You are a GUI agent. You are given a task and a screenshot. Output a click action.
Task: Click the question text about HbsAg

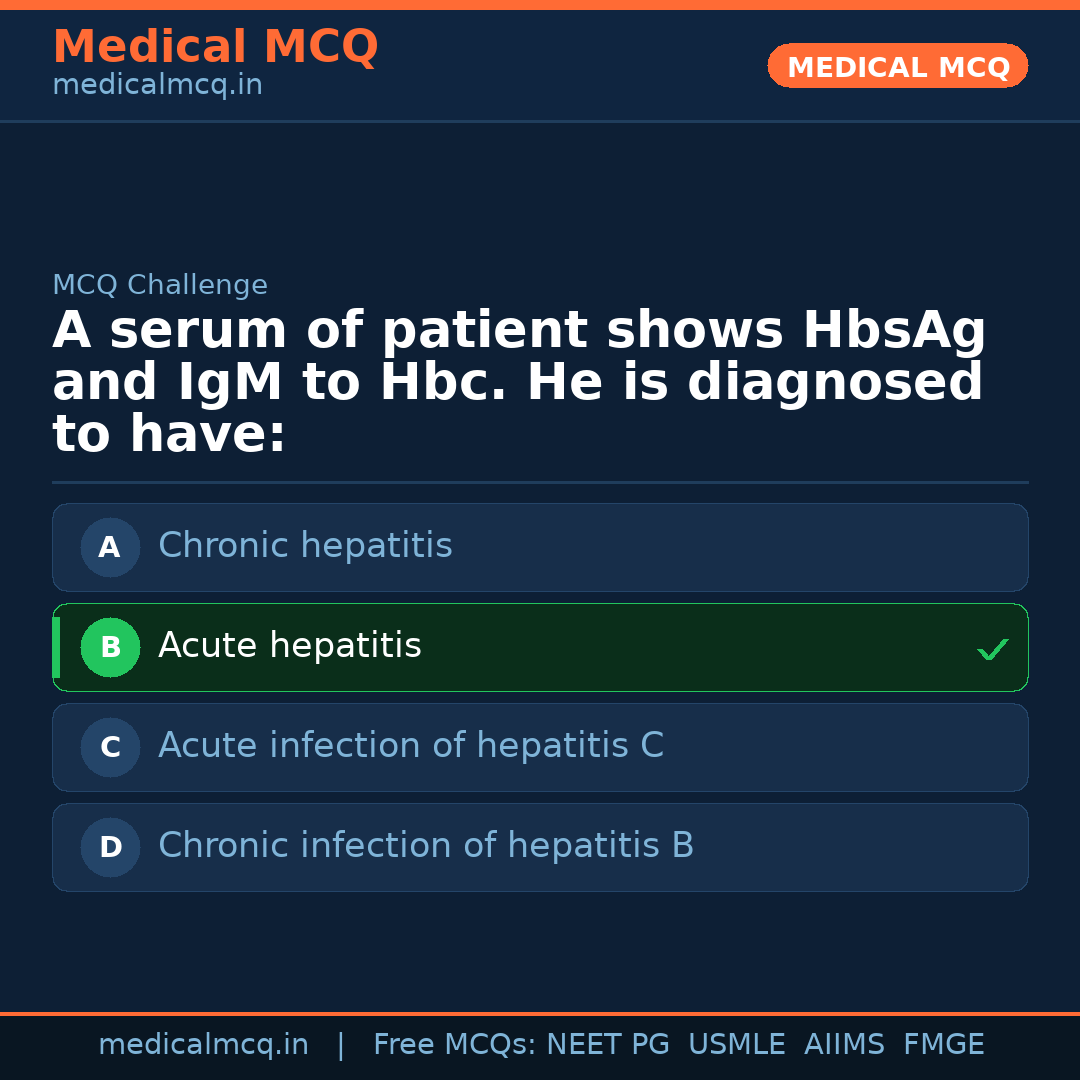pos(520,383)
